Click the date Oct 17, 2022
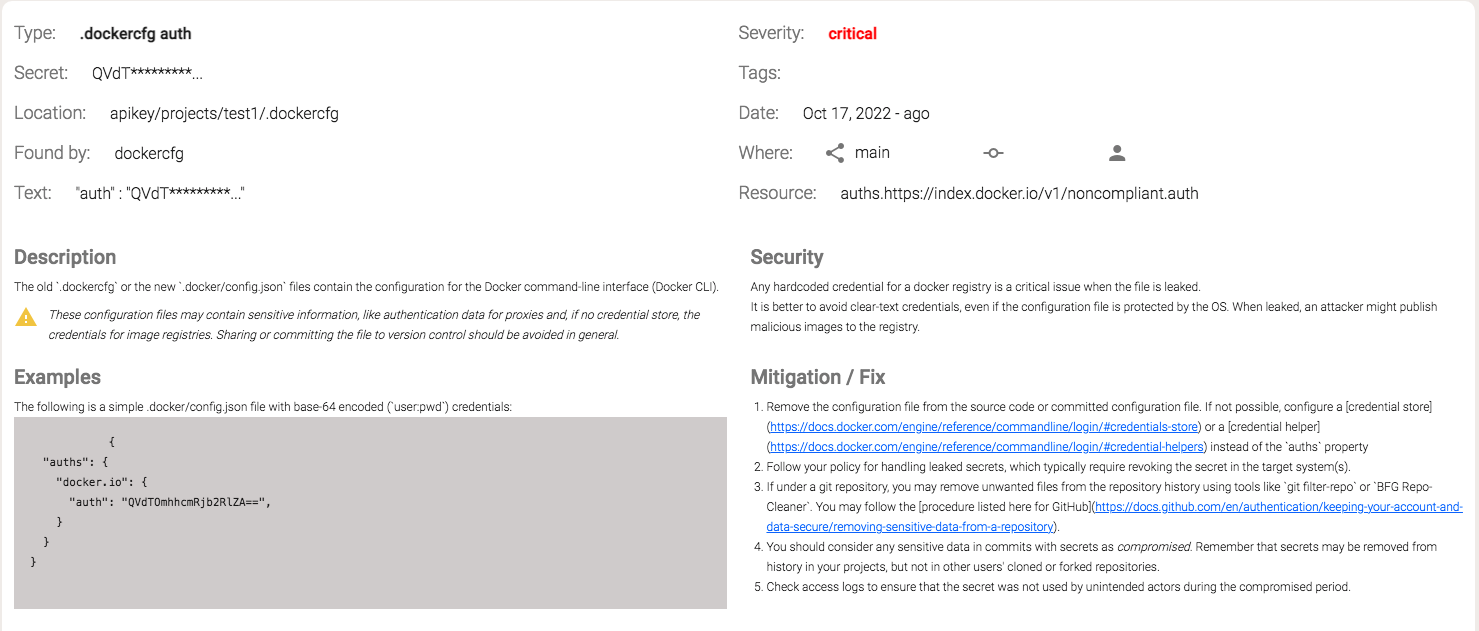The image size is (1479, 631). (850, 114)
